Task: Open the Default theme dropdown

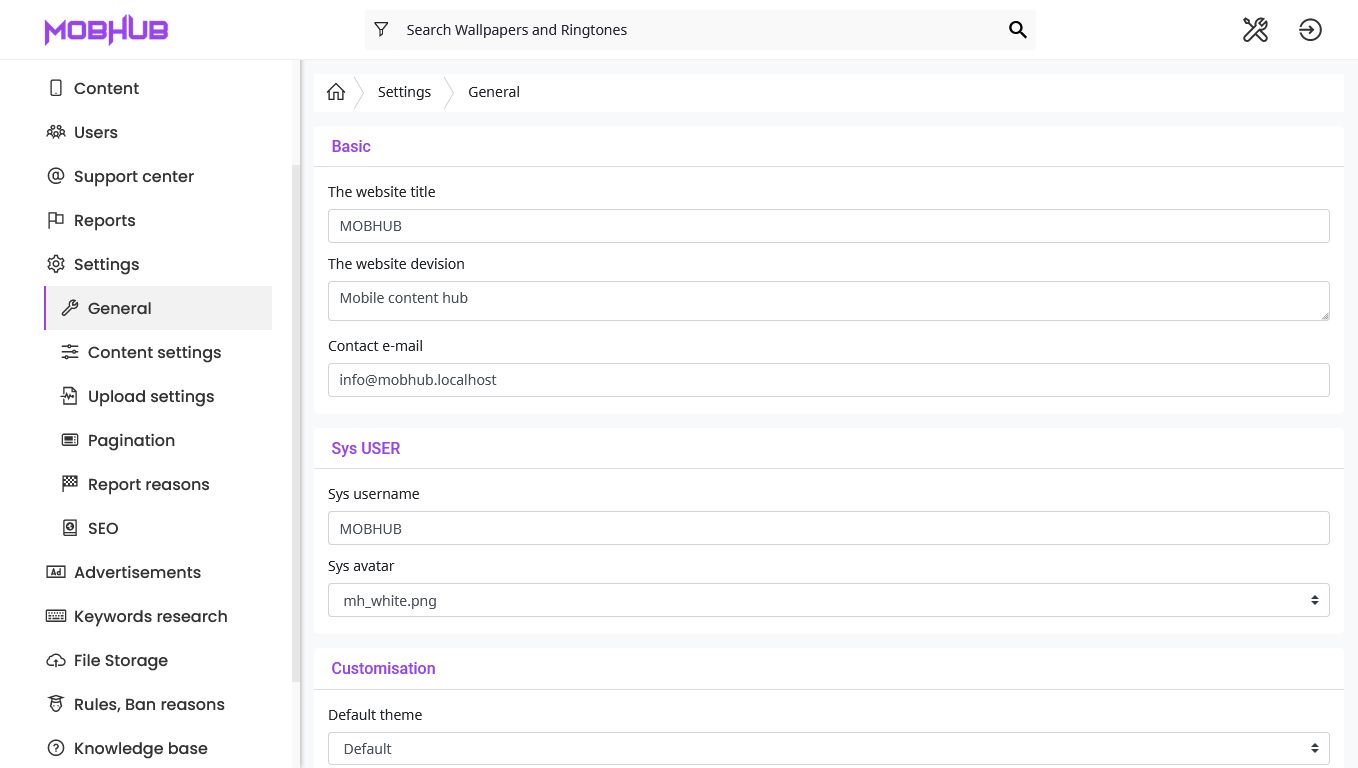Action: 828,748
